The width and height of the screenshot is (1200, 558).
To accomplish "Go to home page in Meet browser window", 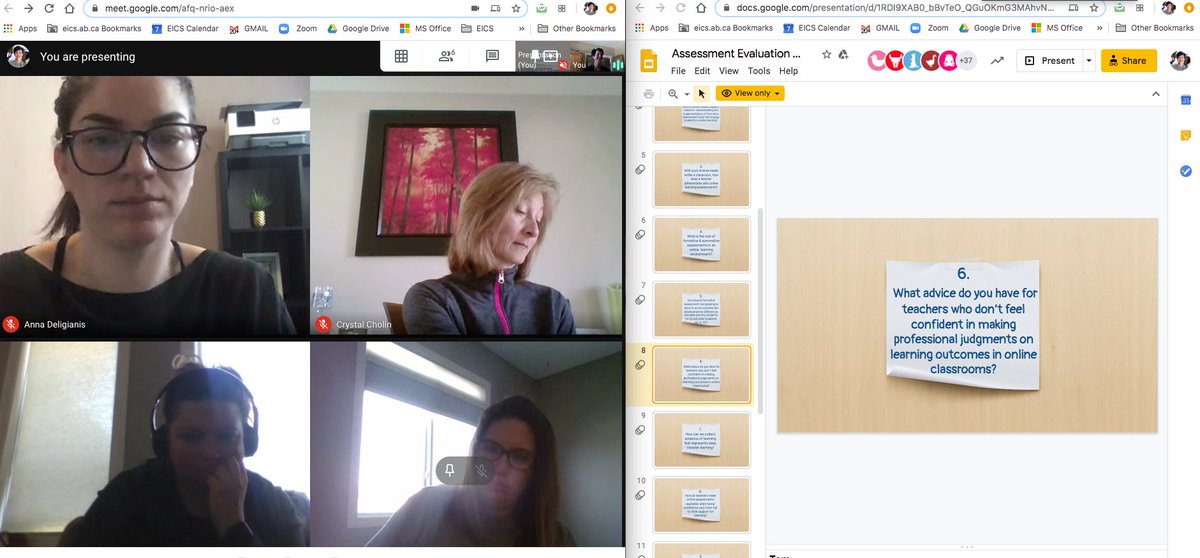I will coord(69,8).
